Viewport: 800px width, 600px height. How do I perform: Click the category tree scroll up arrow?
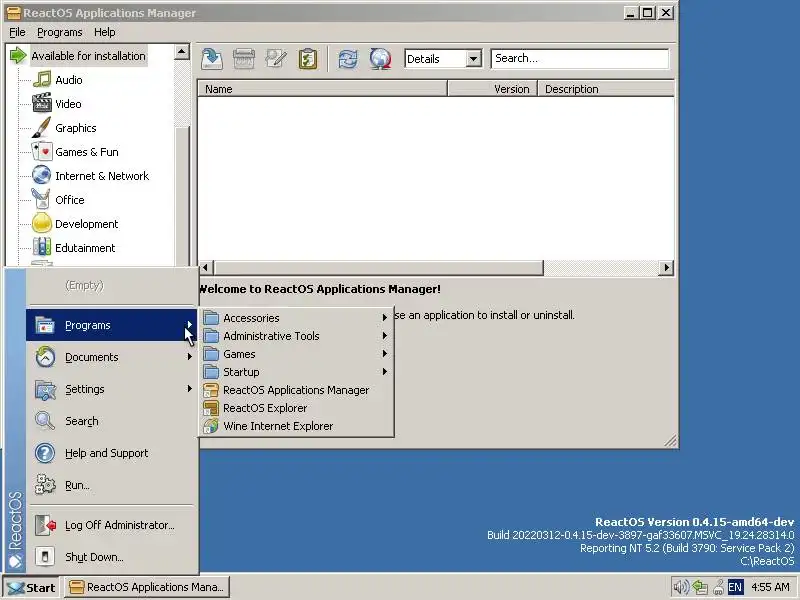[x=182, y=52]
